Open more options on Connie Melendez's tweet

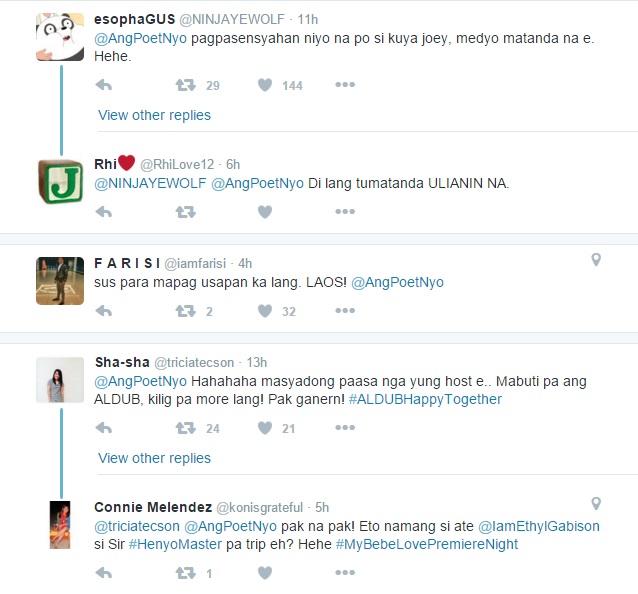coord(345,573)
